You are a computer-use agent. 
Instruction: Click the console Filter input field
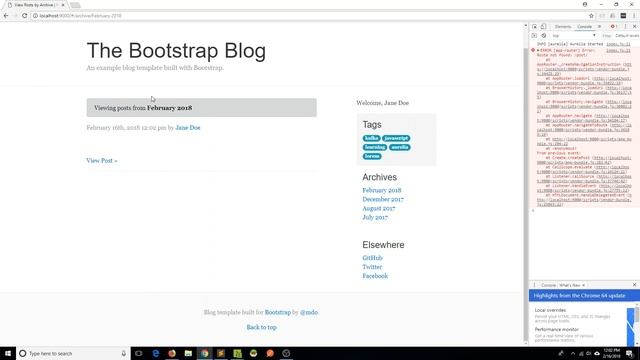[x=607, y=36]
